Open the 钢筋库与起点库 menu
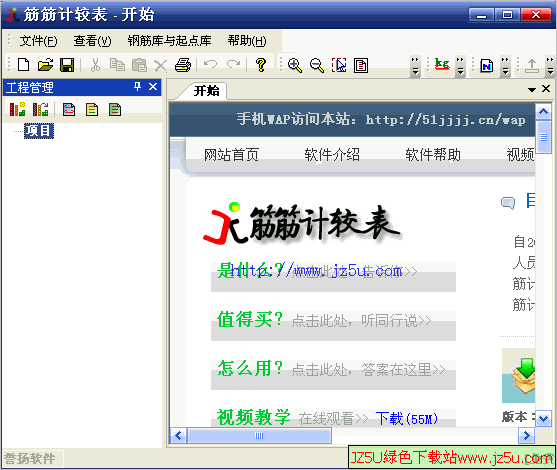 point(169,41)
